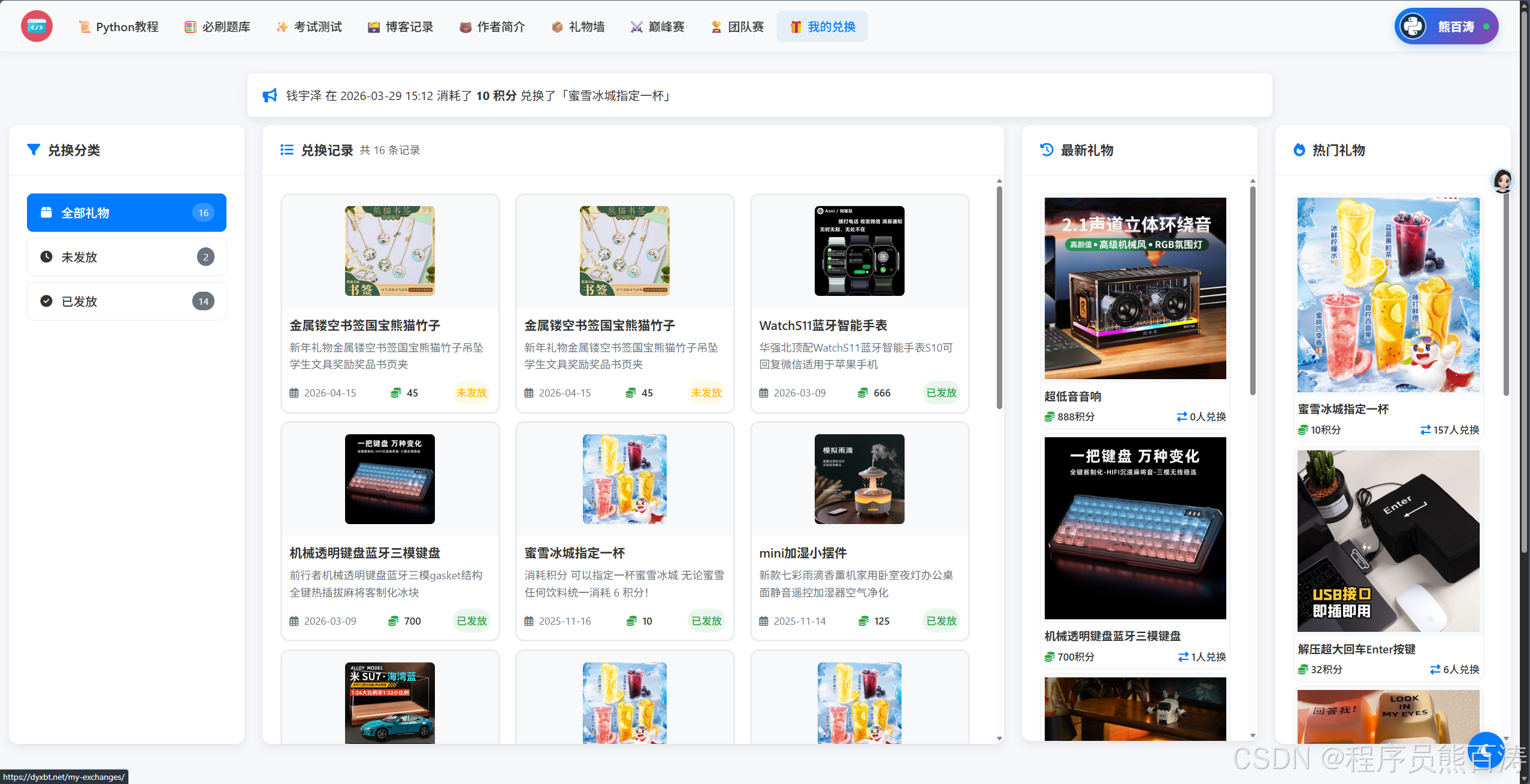Click the mini加湿小摆件 title
Screen dimensions: 1530x784
tap(803, 553)
